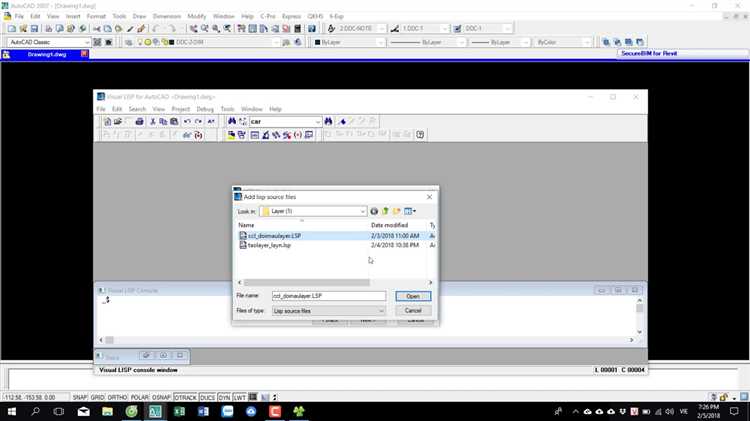The image size is (750, 421).
Task: Open AutoCAD's Layer Properties Manager icon
Action: coord(128,43)
